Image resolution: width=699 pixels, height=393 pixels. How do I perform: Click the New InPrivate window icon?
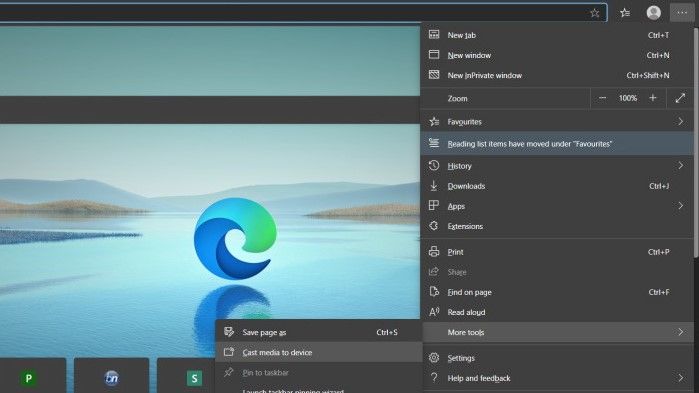point(434,75)
